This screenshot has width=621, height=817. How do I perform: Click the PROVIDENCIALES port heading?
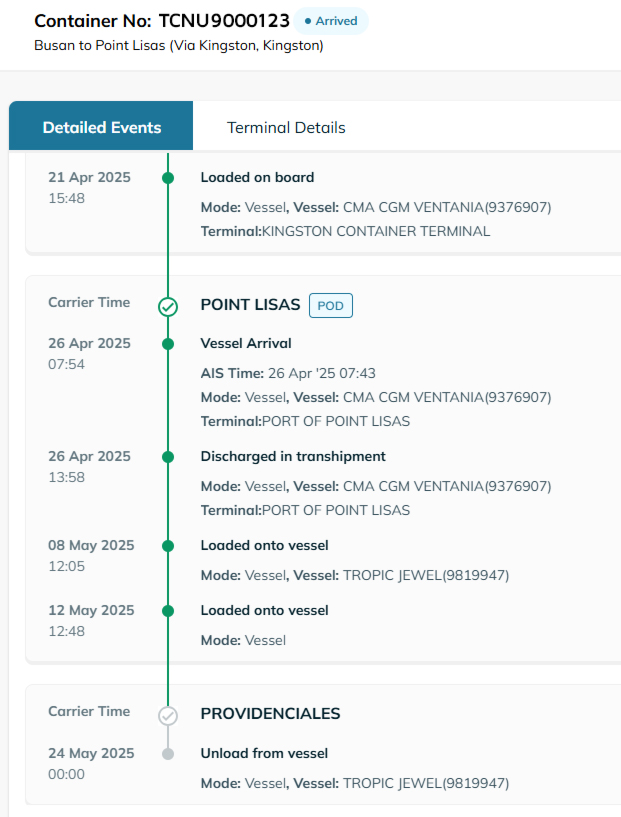(x=270, y=714)
